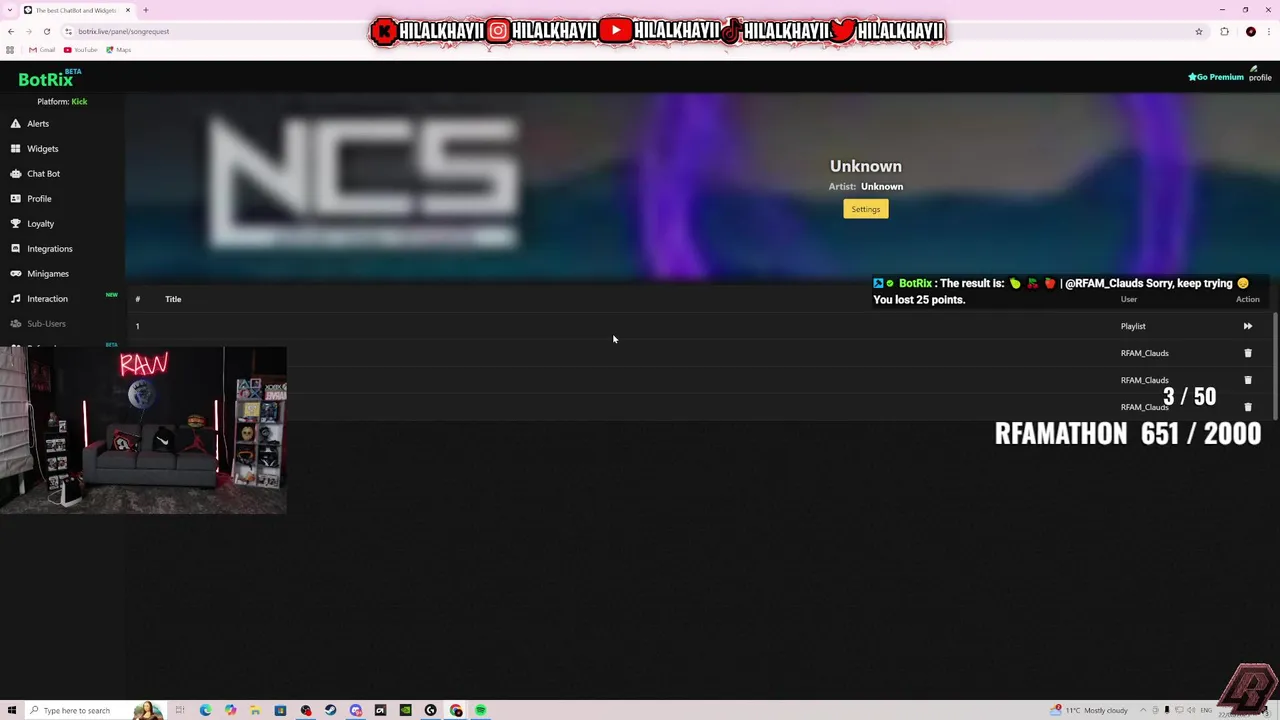
Task: Open the Loyalty sidebar icon
Action: click(x=15, y=224)
